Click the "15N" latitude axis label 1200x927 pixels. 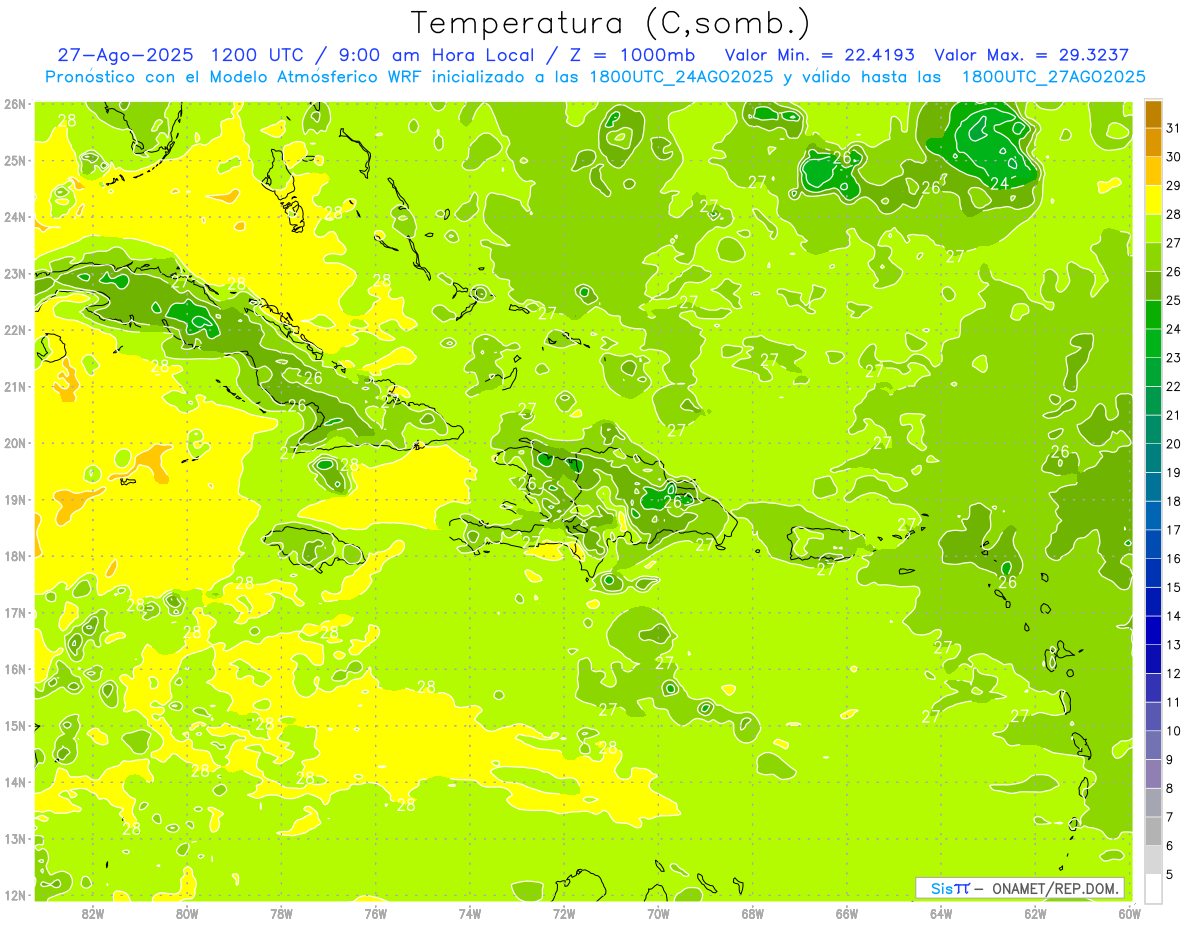click(15, 726)
